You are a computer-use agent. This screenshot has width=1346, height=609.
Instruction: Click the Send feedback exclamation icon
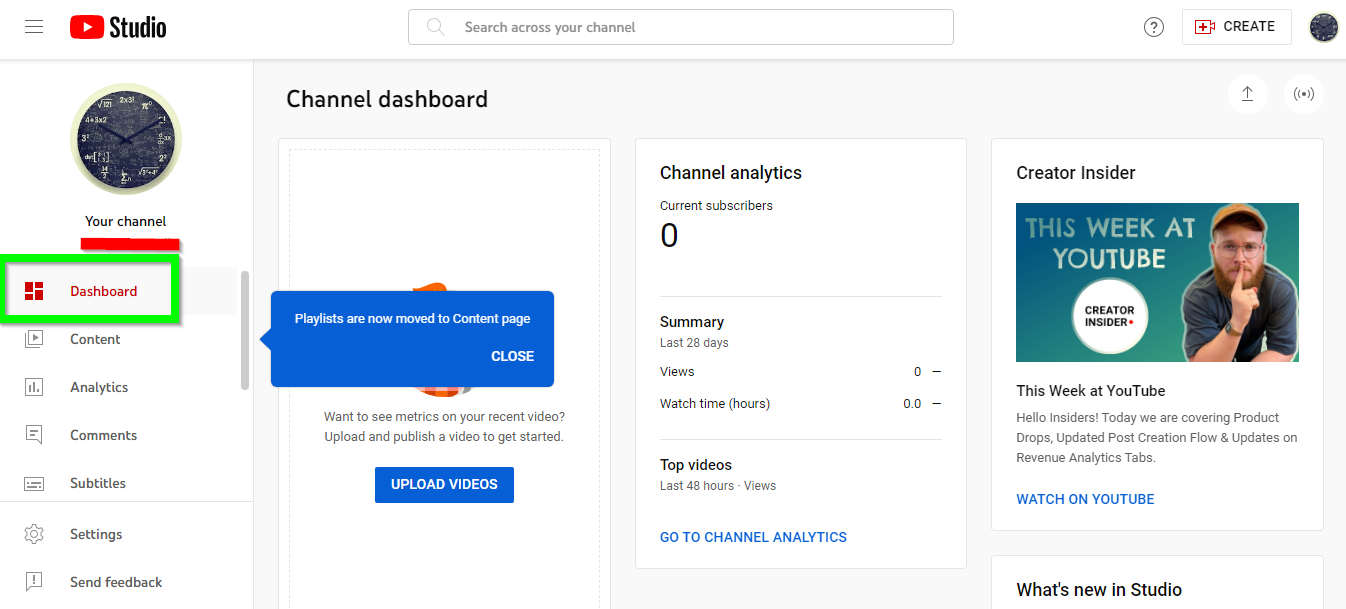pyautogui.click(x=34, y=582)
